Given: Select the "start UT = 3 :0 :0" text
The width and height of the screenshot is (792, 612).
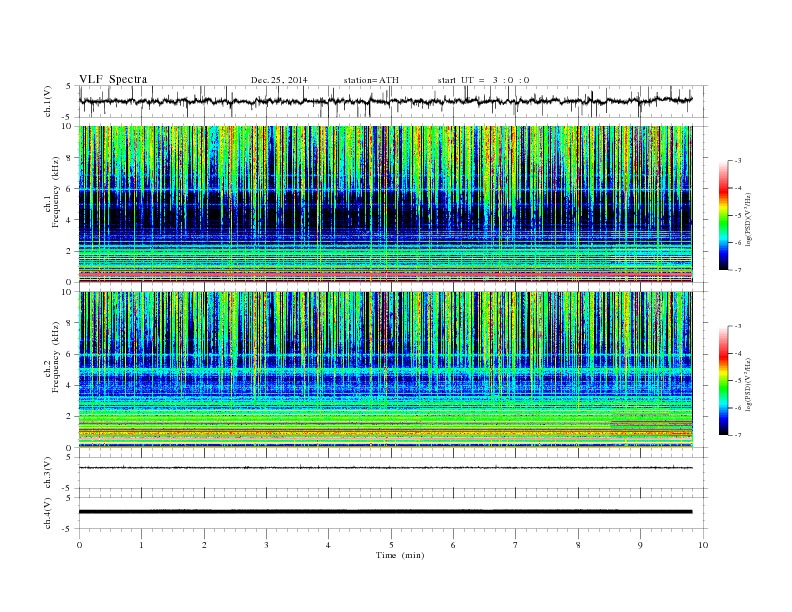Looking at the screenshot, I should coord(483,80).
